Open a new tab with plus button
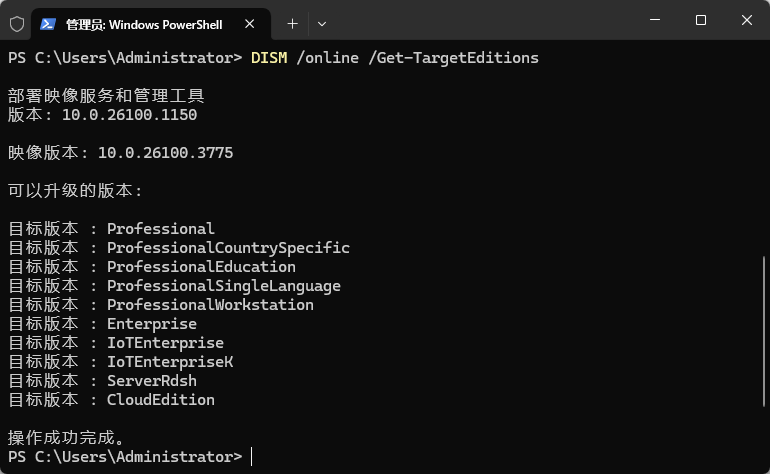The height and width of the screenshot is (474, 770). pos(292,23)
